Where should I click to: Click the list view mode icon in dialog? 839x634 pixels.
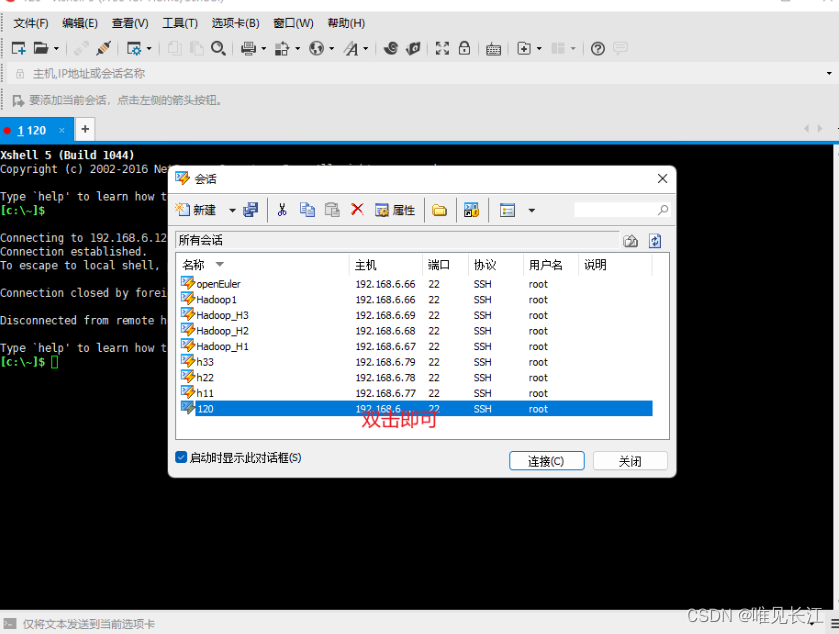[507, 210]
